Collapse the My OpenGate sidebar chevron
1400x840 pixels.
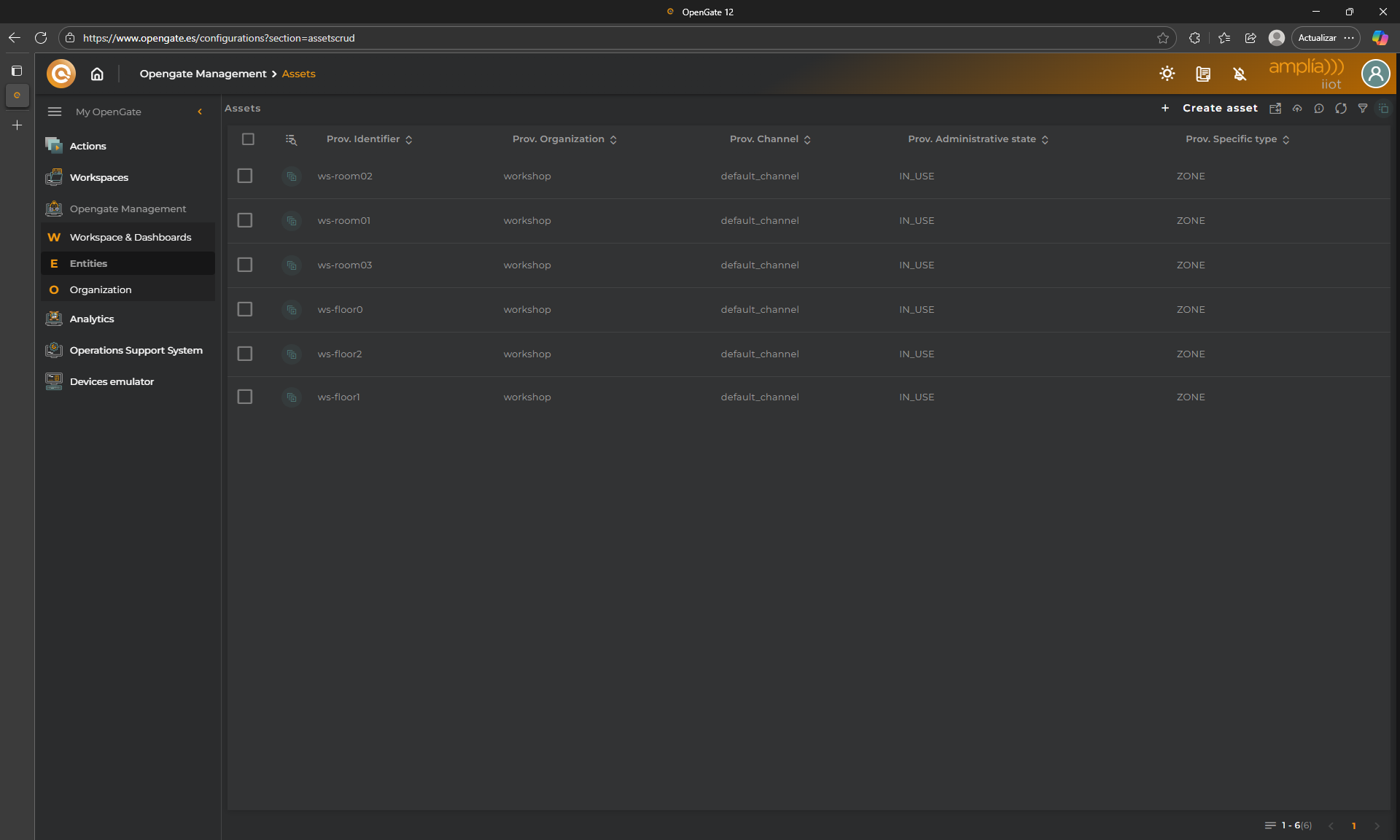click(x=200, y=112)
